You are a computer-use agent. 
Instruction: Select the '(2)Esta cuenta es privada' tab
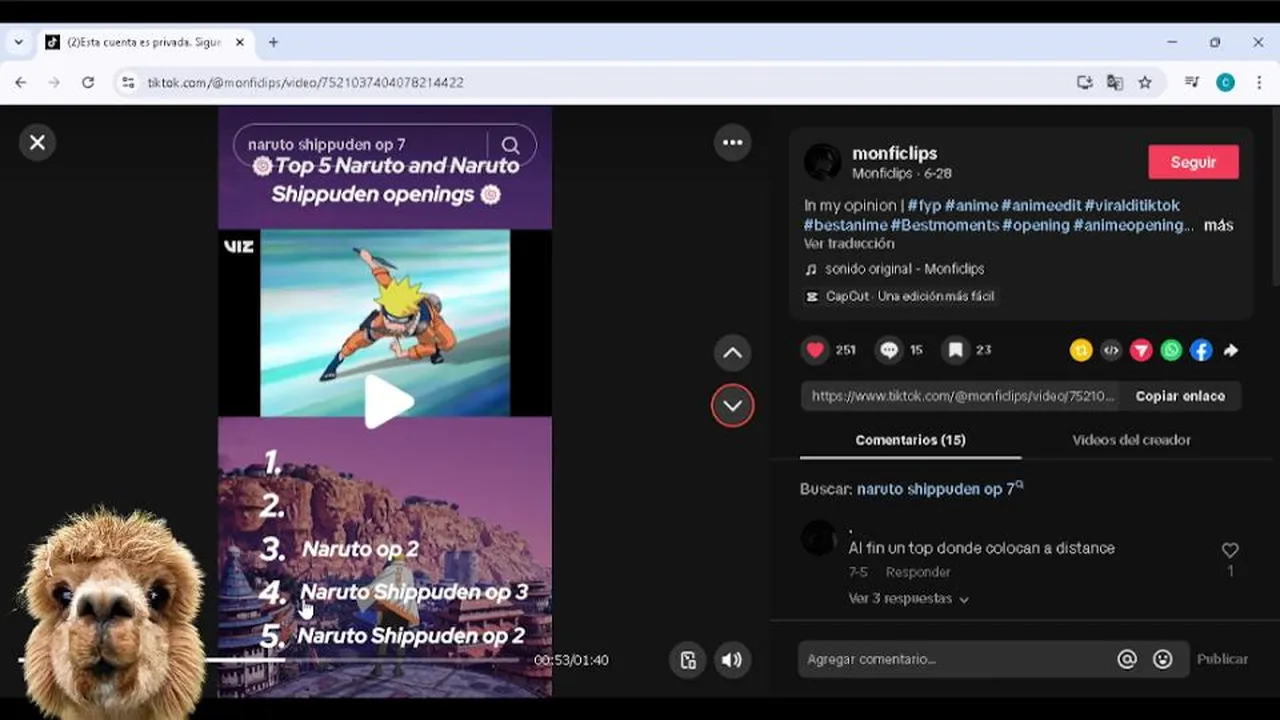coord(144,43)
